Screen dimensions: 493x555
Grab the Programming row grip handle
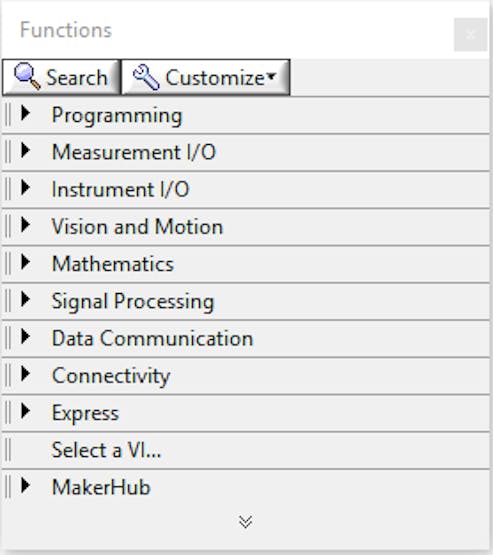8,114
